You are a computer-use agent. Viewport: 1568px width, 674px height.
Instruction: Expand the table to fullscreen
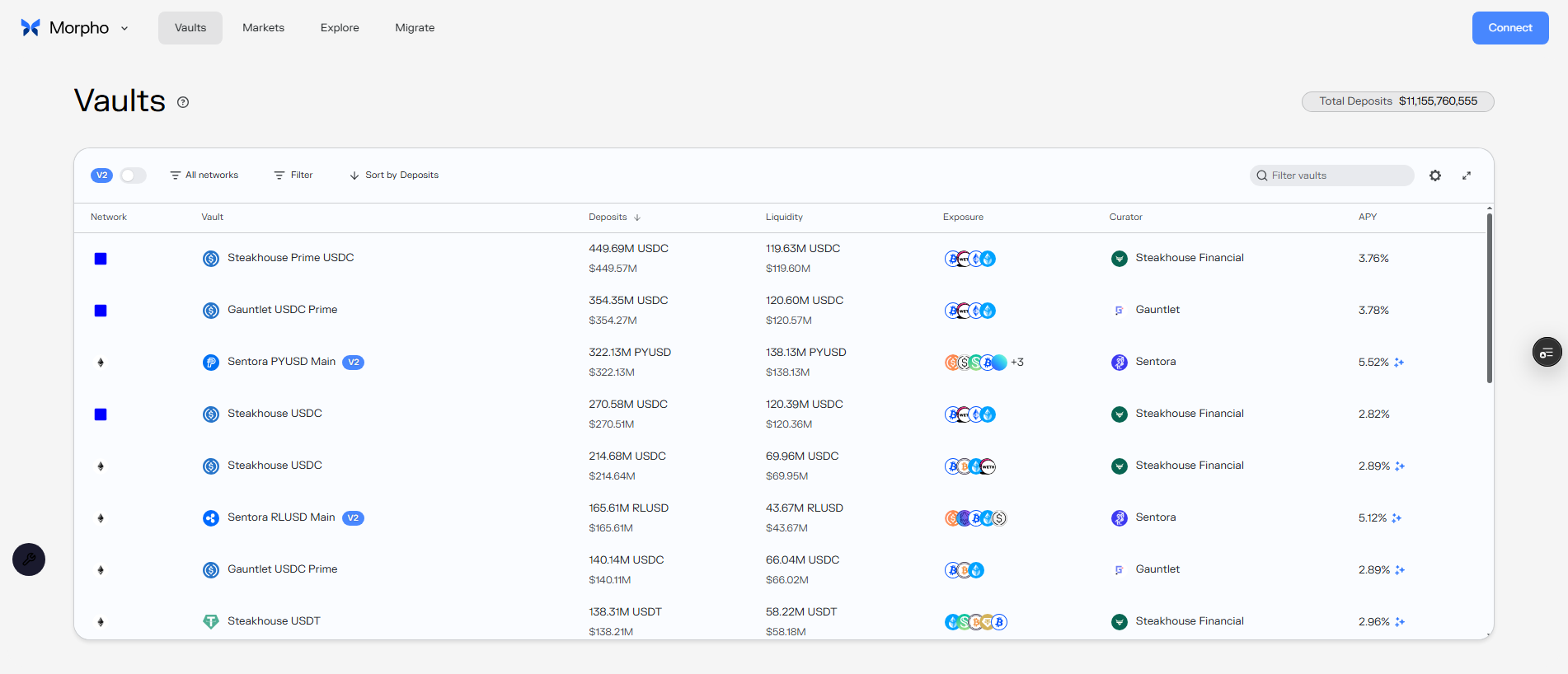tap(1467, 176)
